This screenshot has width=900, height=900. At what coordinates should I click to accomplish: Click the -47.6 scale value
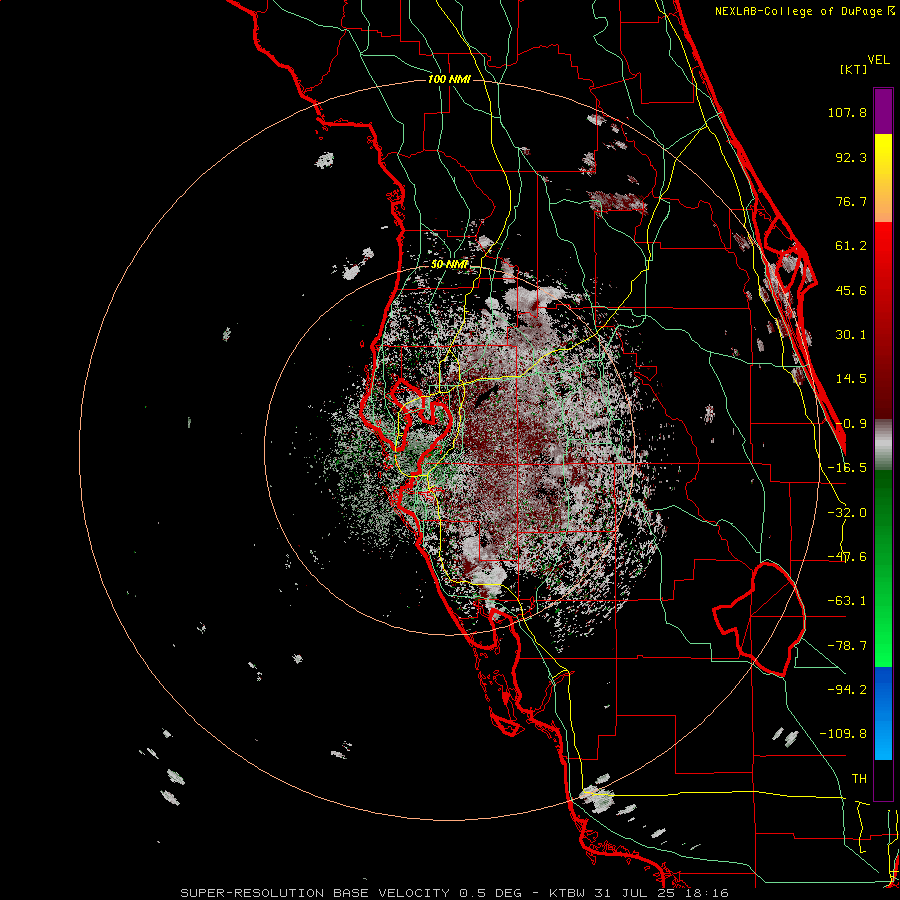pos(847,557)
